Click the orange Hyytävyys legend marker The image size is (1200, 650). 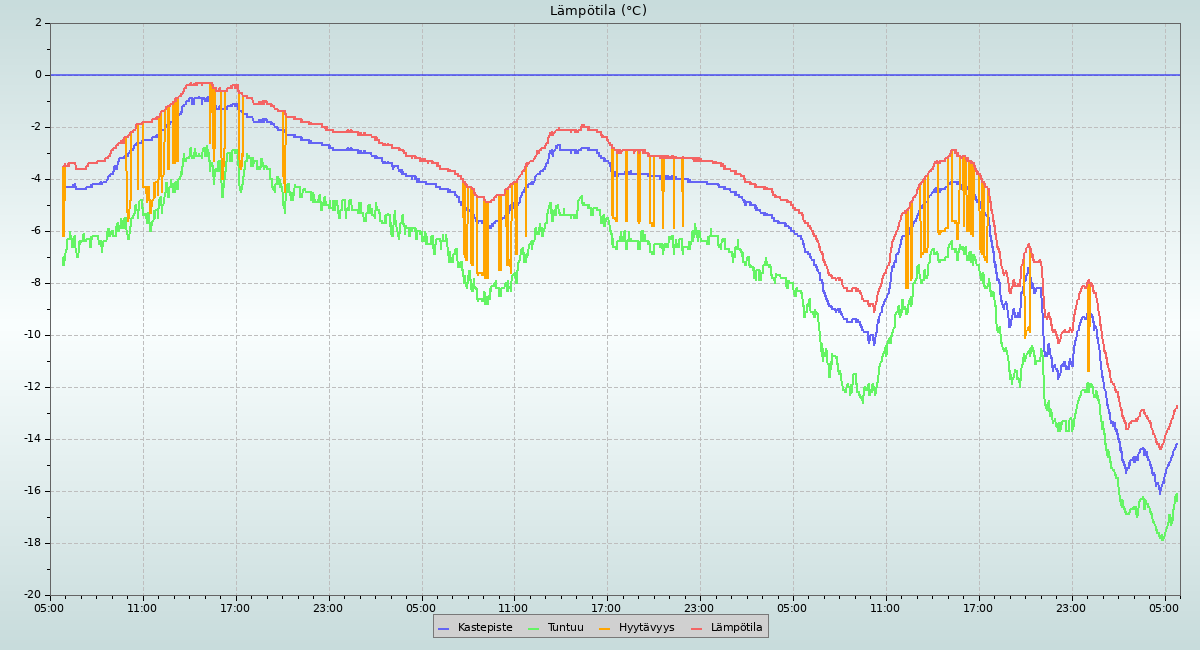(x=605, y=628)
